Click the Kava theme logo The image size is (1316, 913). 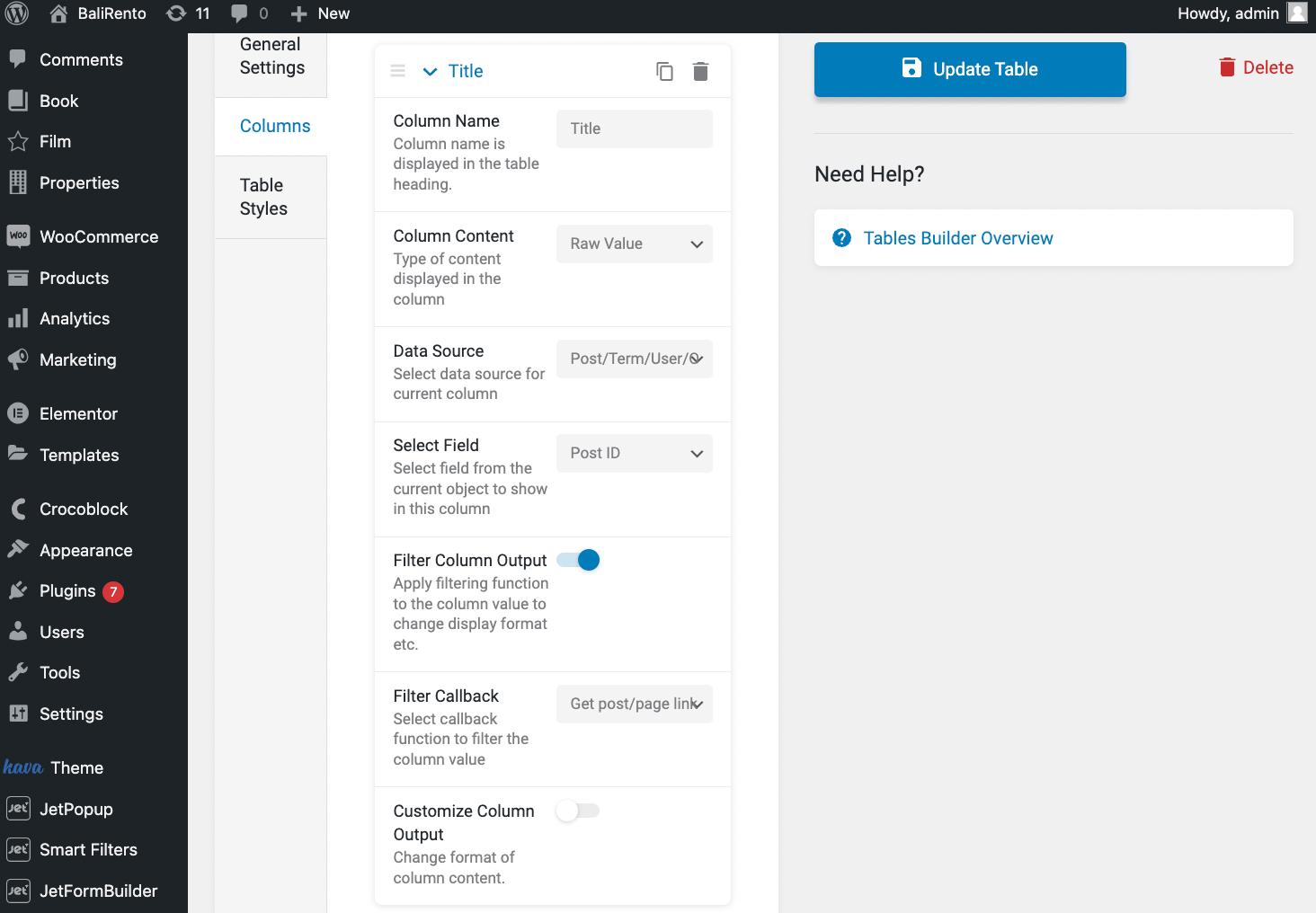coord(22,767)
